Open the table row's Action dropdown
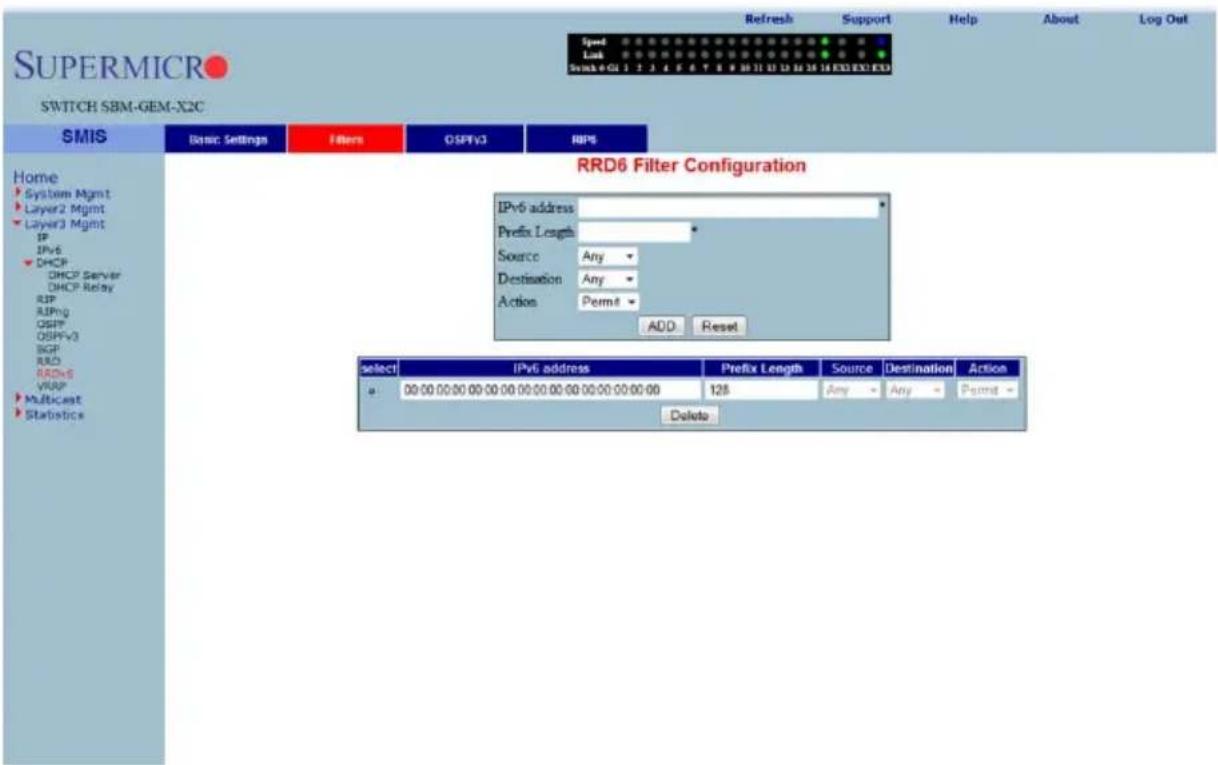Viewport: 1218px width, 765px height. pyautogui.click(x=987, y=391)
